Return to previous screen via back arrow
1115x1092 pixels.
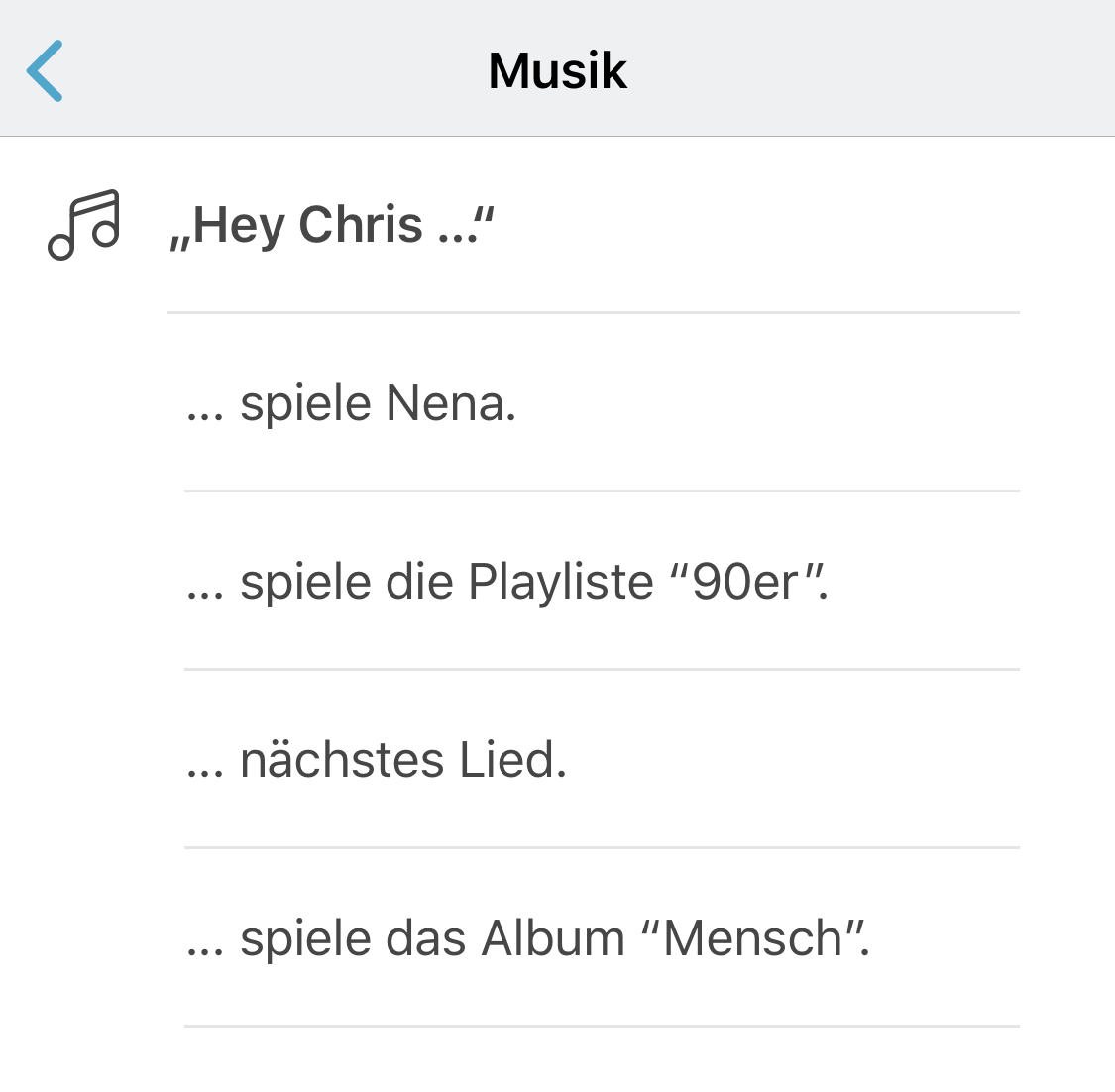click(45, 71)
